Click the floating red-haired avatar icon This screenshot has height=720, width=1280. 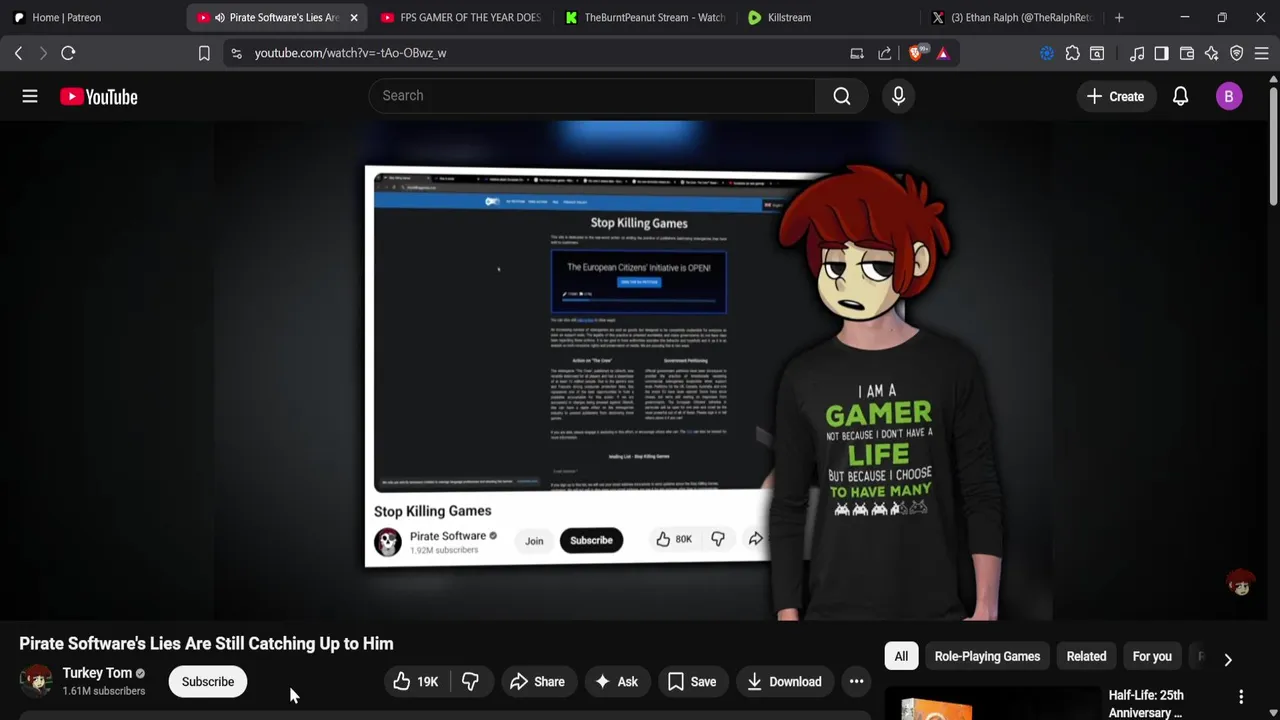point(1241,583)
